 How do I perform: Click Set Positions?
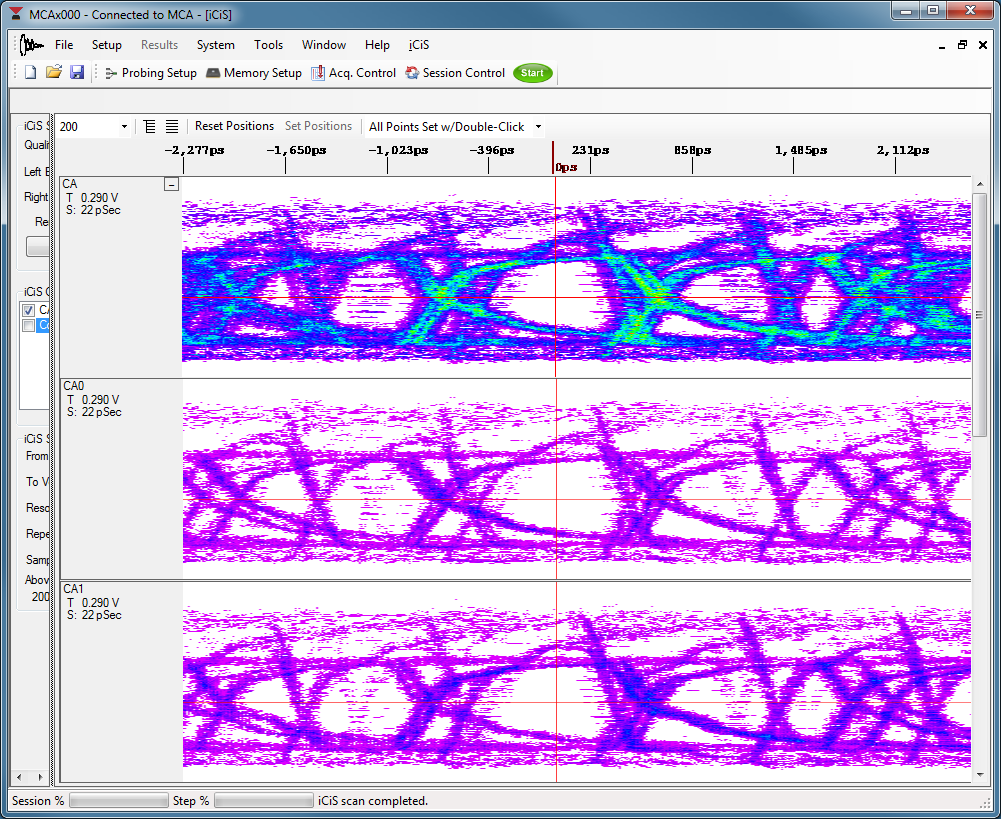pos(318,126)
